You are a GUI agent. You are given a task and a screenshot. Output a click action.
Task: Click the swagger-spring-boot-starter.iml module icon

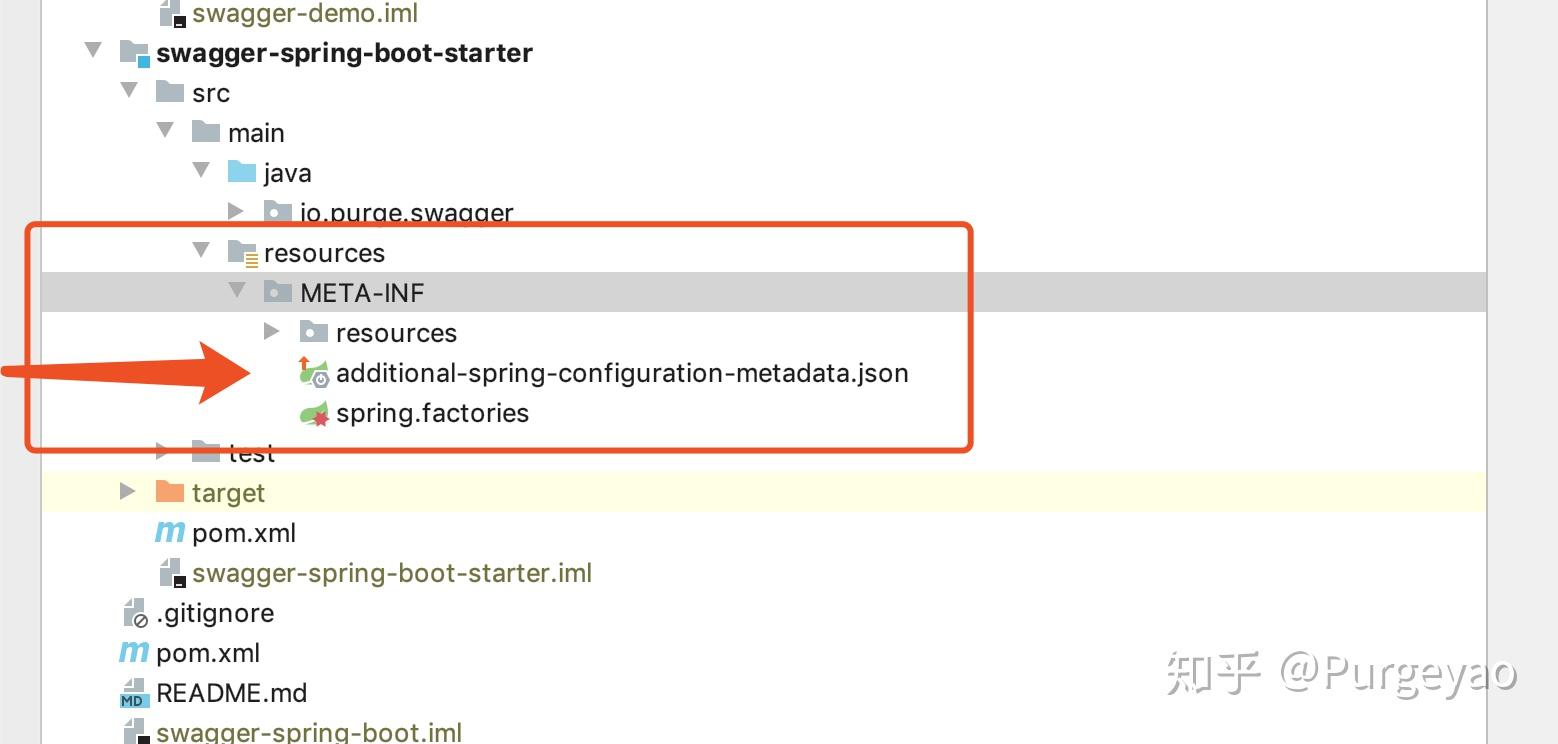coord(172,573)
